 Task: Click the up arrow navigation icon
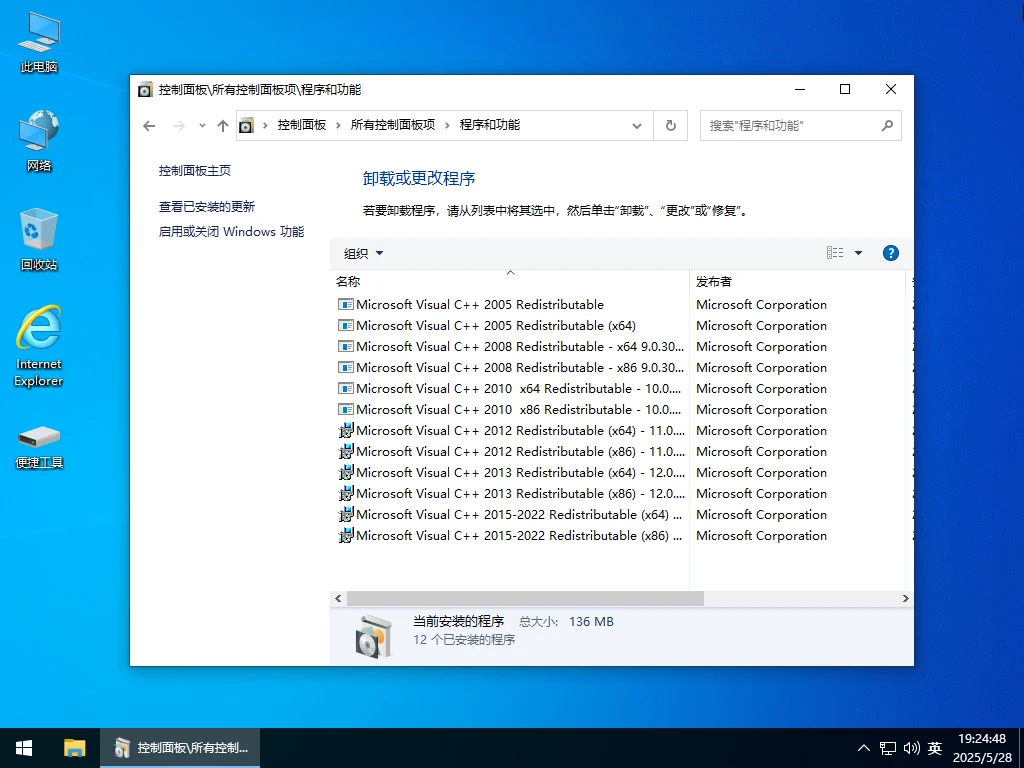point(222,125)
